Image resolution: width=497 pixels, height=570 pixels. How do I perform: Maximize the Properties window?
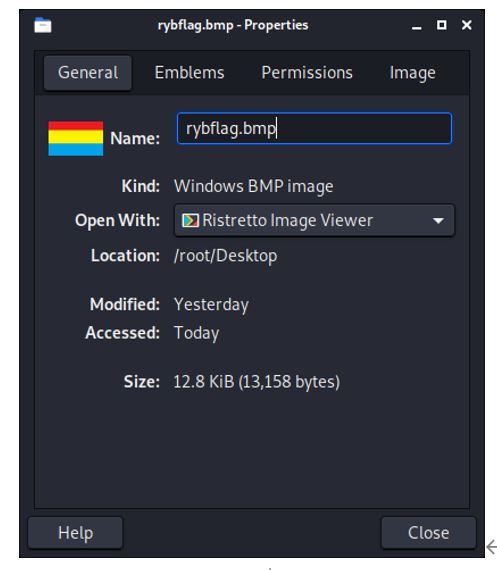tap(441, 25)
